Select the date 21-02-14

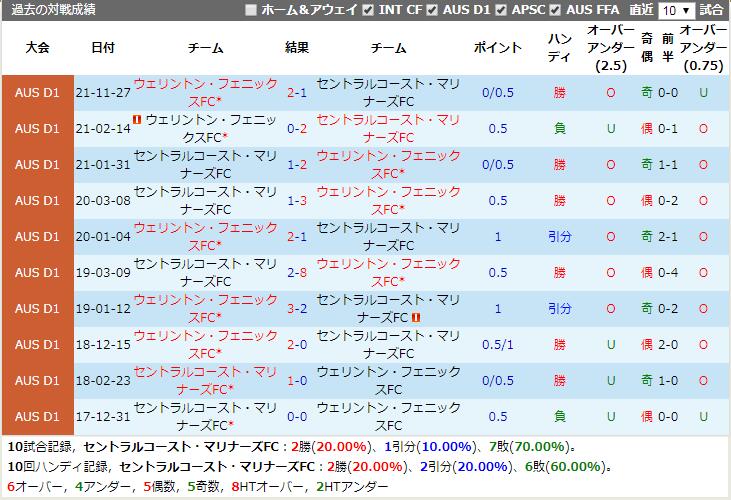[103, 129]
